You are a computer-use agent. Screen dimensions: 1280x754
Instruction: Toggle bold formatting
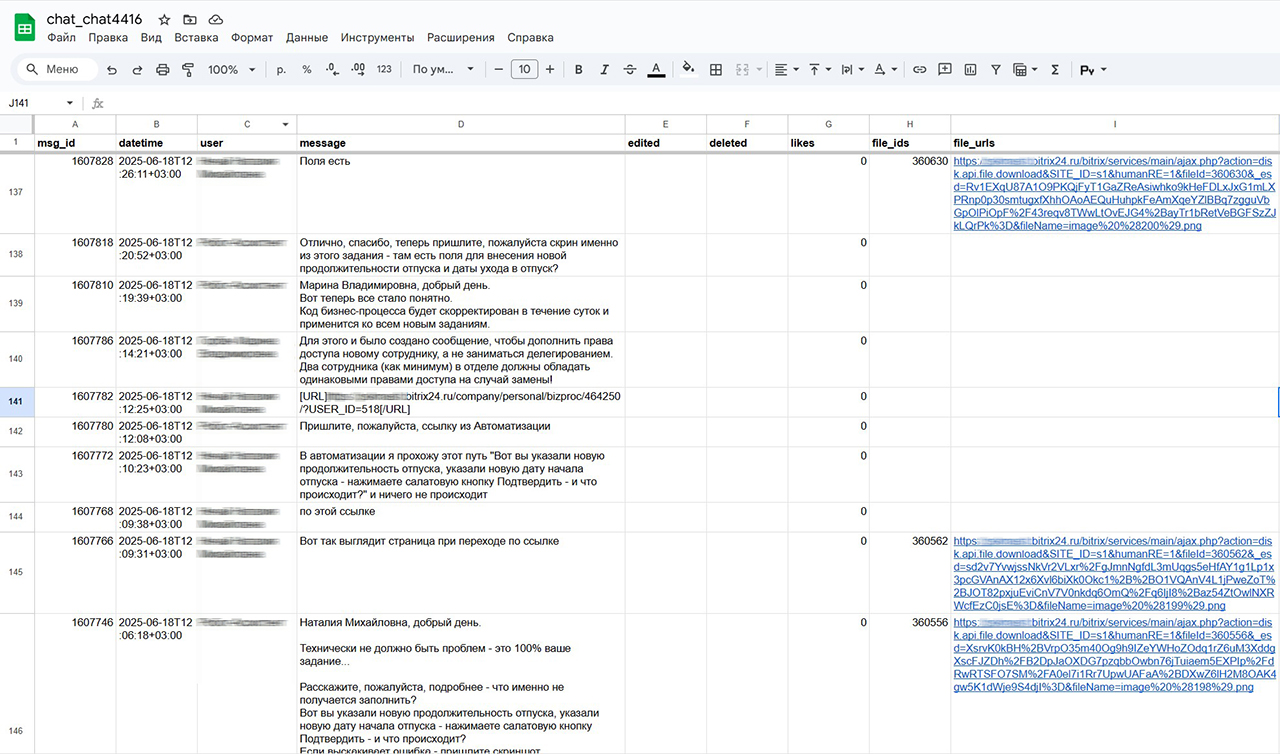pyautogui.click(x=578, y=70)
